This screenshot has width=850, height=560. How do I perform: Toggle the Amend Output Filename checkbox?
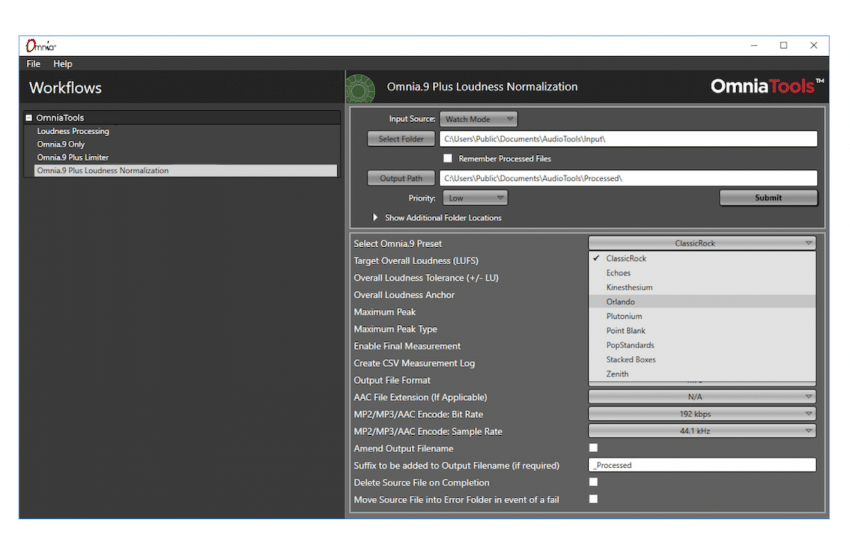pos(593,448)
